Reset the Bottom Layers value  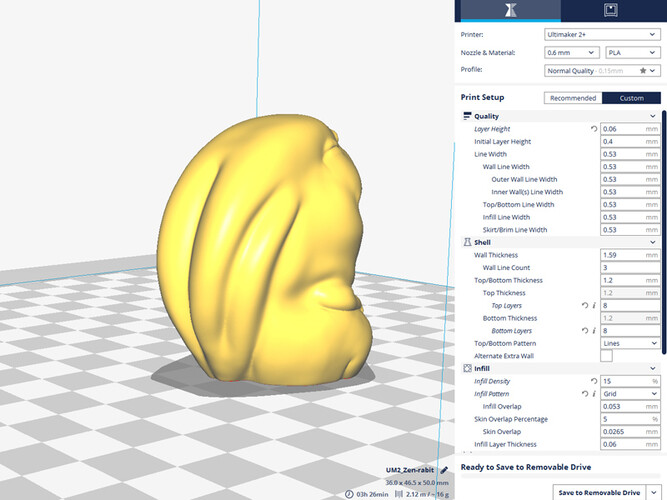pyautogui.click(x=585, y=330)
